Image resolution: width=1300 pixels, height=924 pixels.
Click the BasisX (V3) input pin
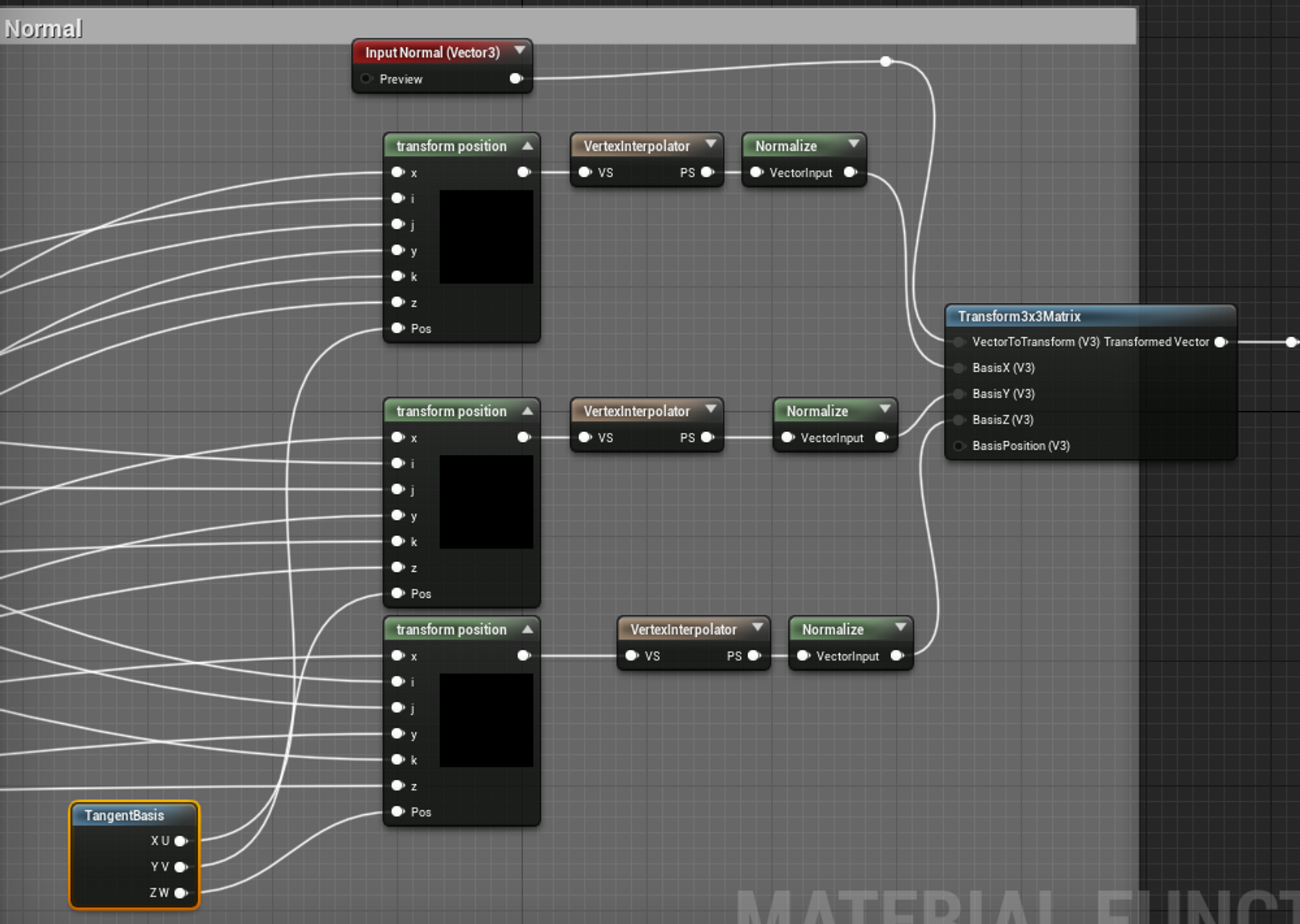959,368
